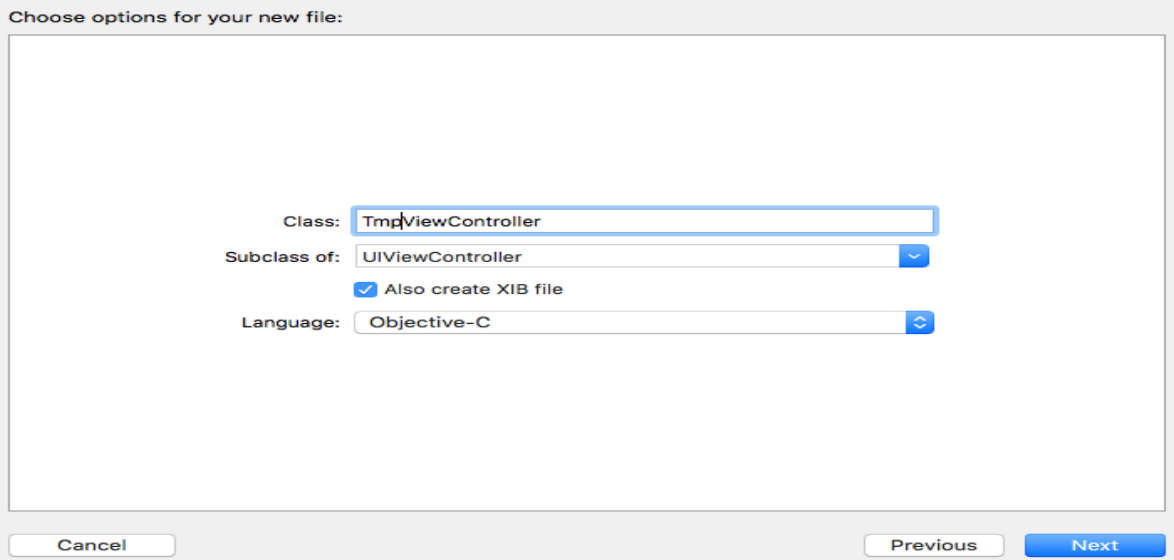This screenshot has width=1174, height=560.
Task: Click the Cancel button
Action: [x=92, y=545]
